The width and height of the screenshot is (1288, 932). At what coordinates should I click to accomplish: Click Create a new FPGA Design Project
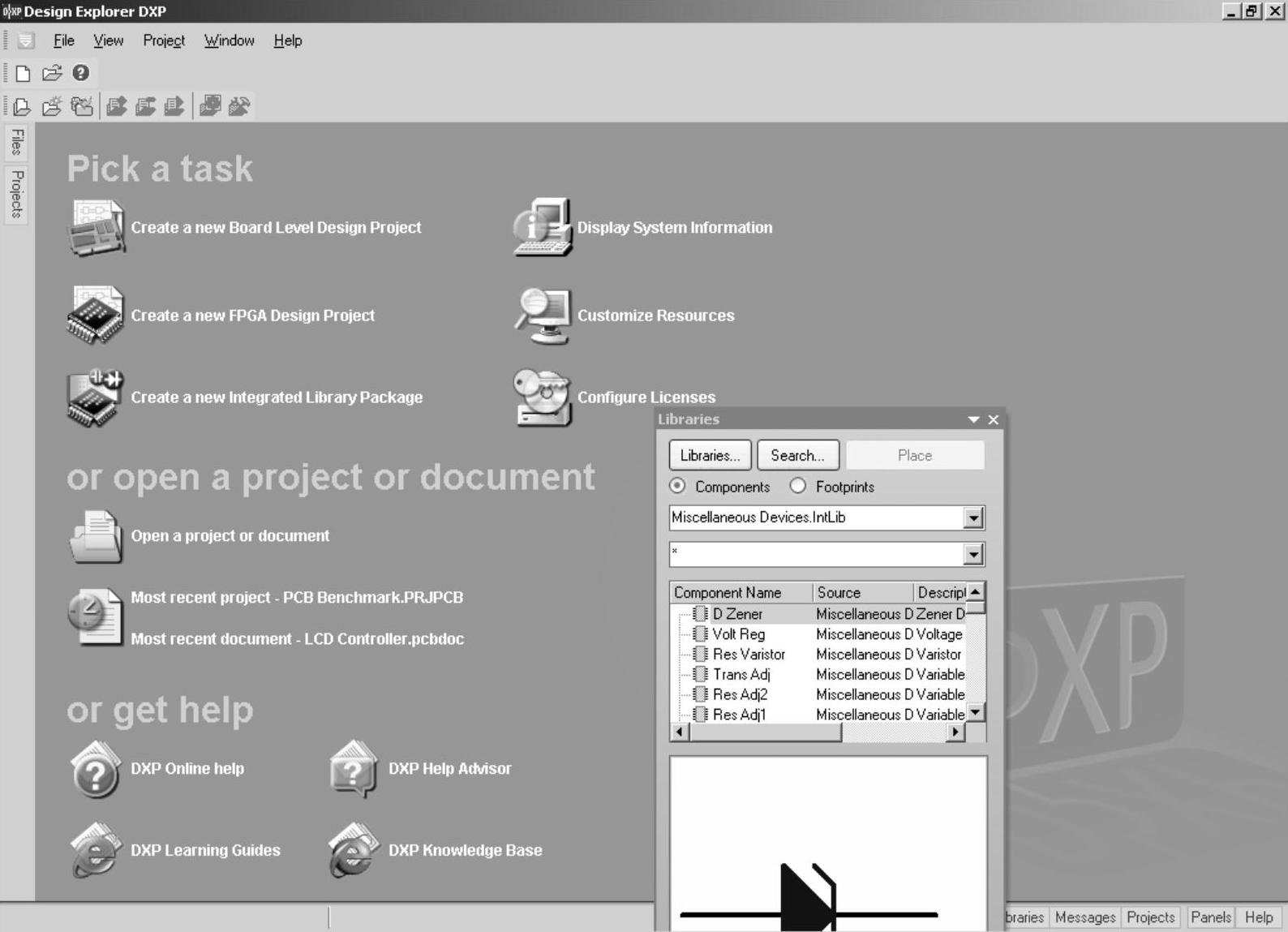click(x=252, y=316)
